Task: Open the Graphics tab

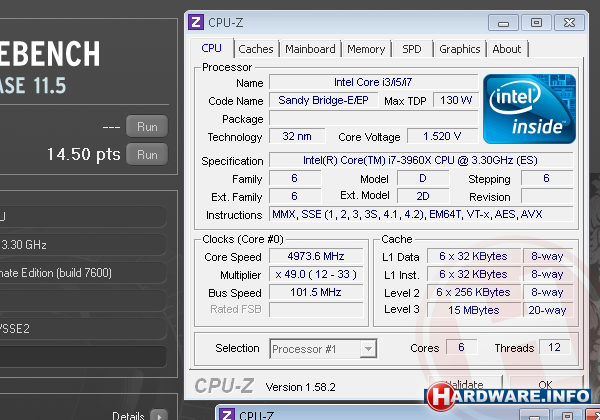Action: (x=460, y=49)
